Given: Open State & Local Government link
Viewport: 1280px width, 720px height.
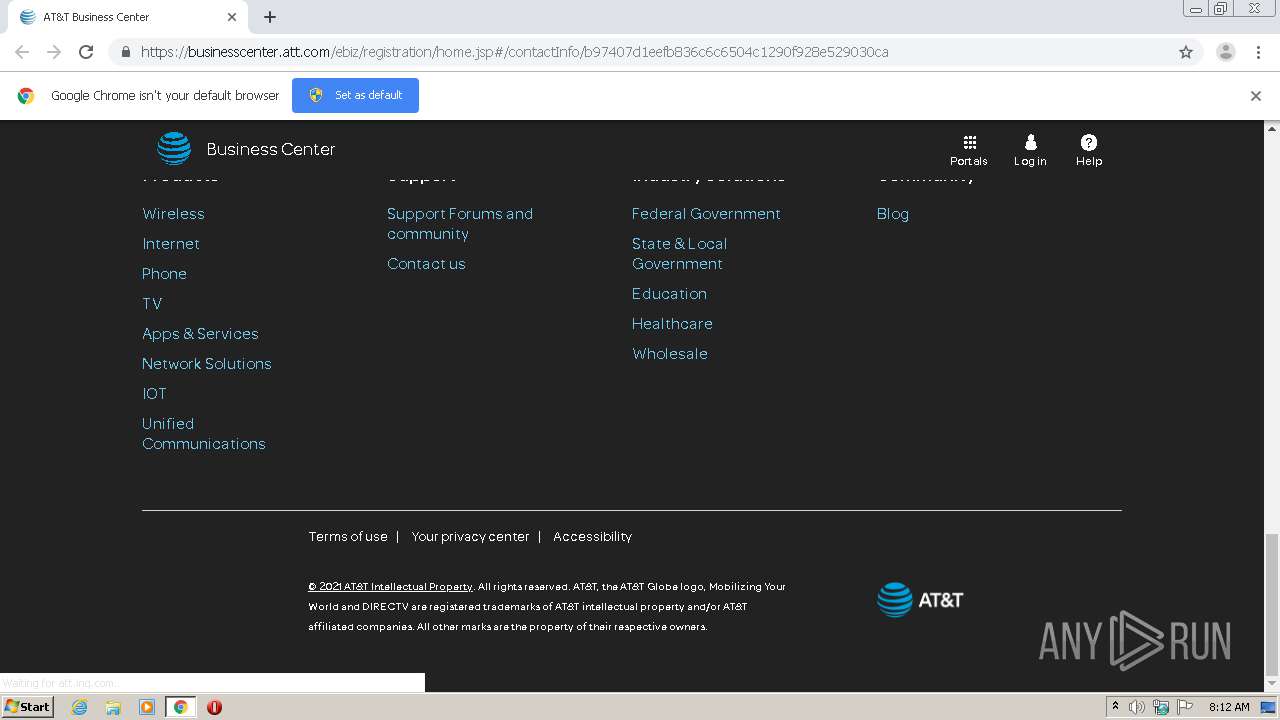Looking at the screenshot, I should pyautogui.click(x=680, y=254).
